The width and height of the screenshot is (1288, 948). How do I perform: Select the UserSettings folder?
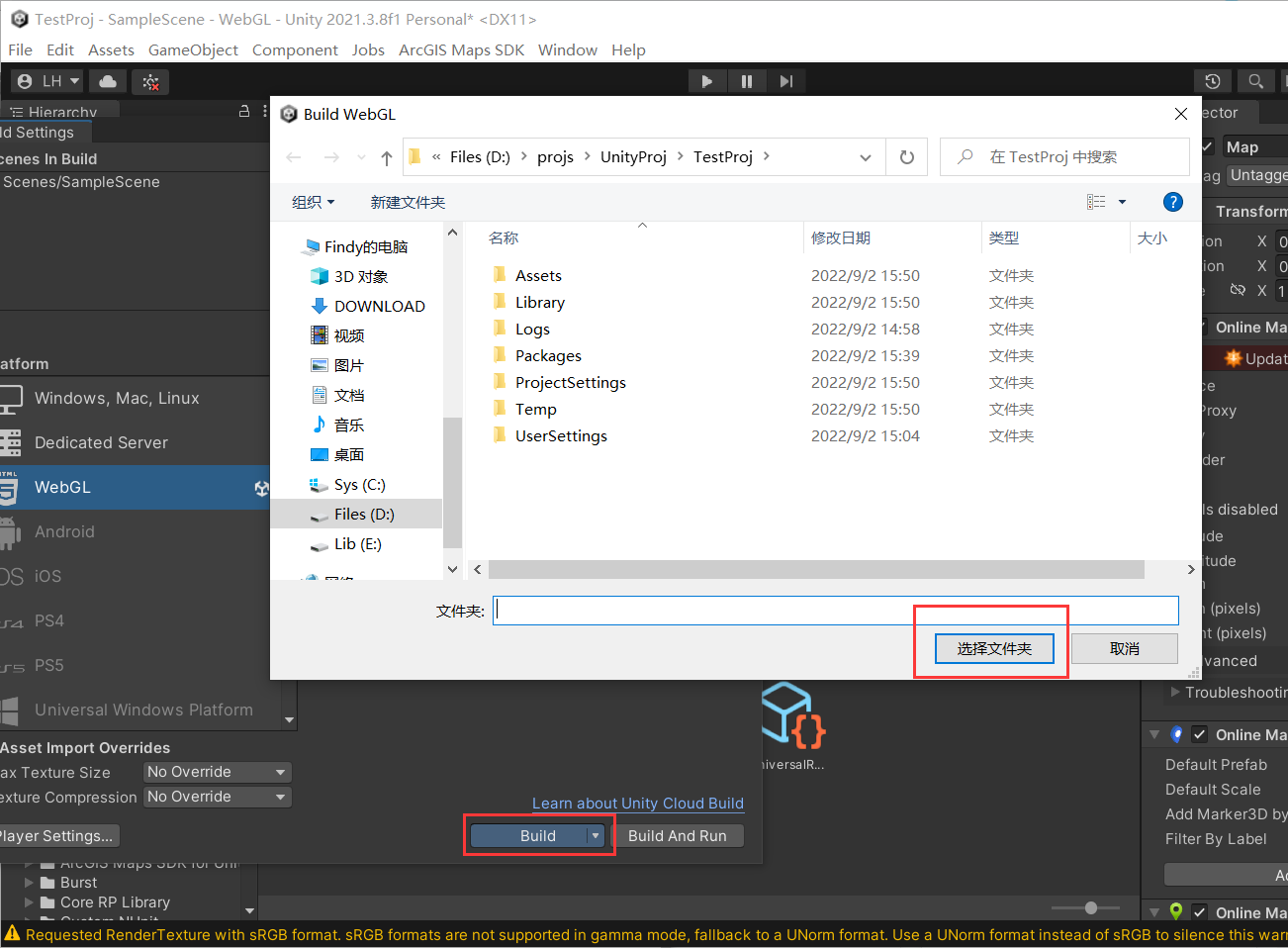click(x=561, y=435)
